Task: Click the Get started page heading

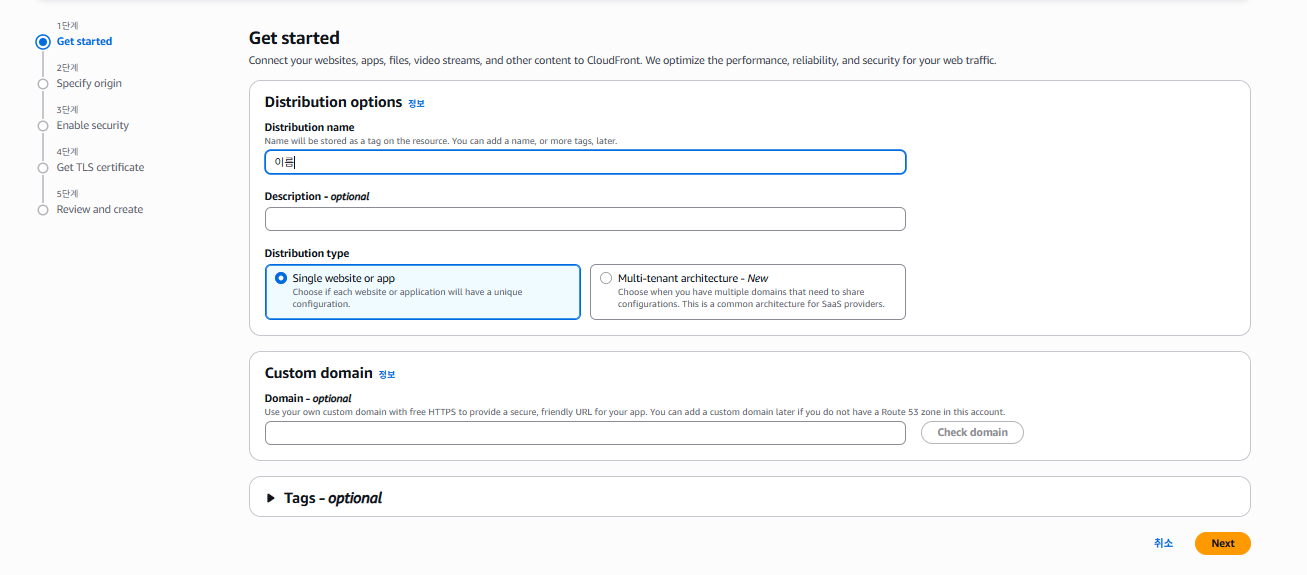Action: coord(294,38)
